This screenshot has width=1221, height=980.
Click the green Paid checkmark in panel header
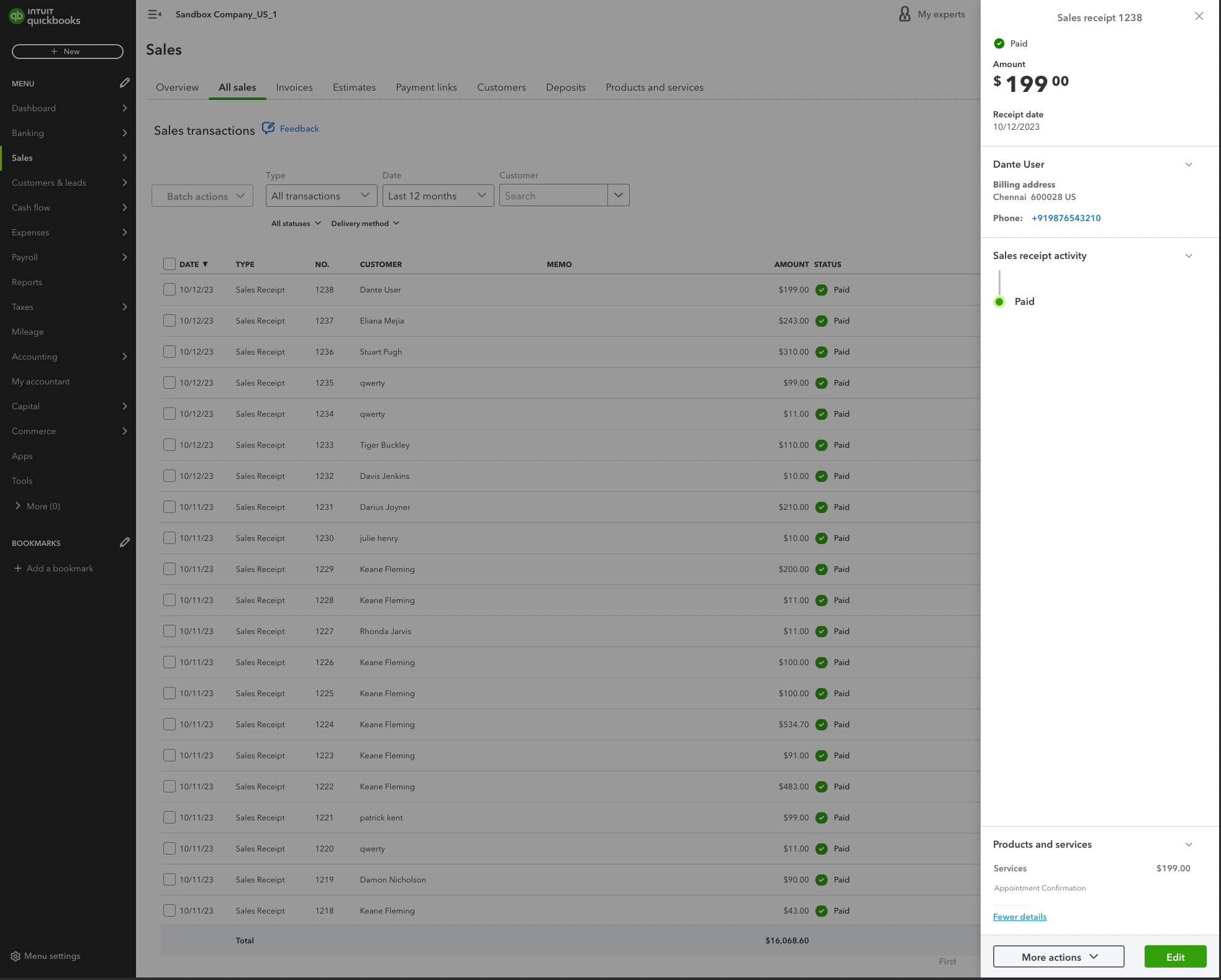(999, 43)
